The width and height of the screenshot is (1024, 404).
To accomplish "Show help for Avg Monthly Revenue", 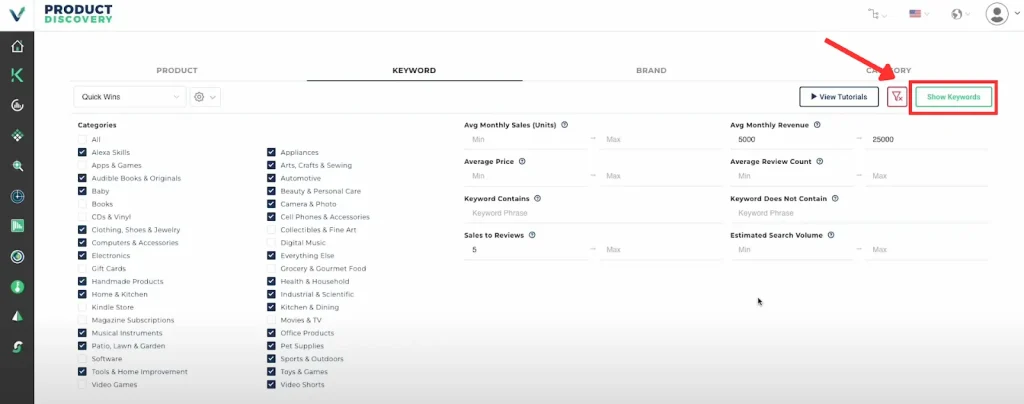I will [x=817, y=125].
